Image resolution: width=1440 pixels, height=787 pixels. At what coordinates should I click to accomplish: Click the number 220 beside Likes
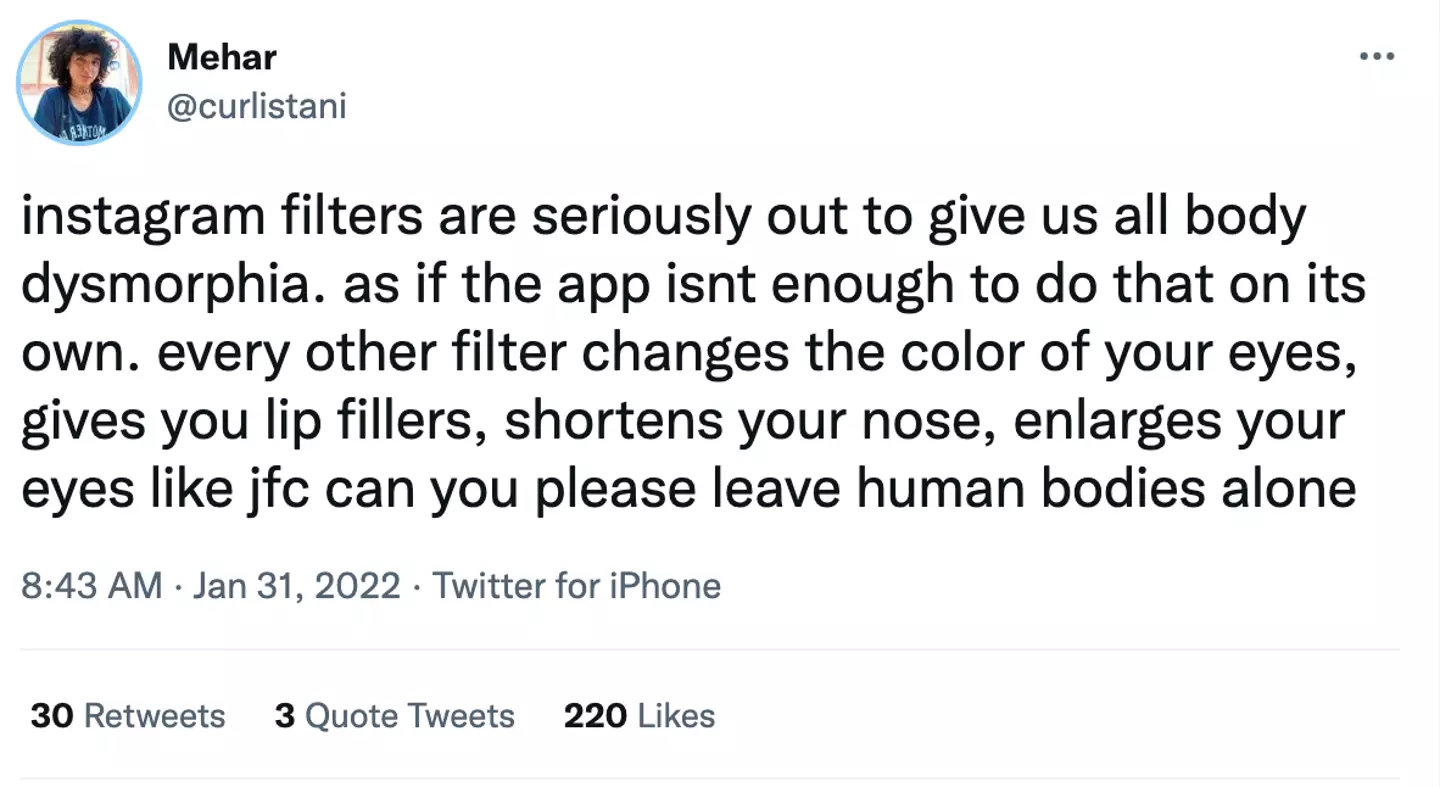click(595, 716)
